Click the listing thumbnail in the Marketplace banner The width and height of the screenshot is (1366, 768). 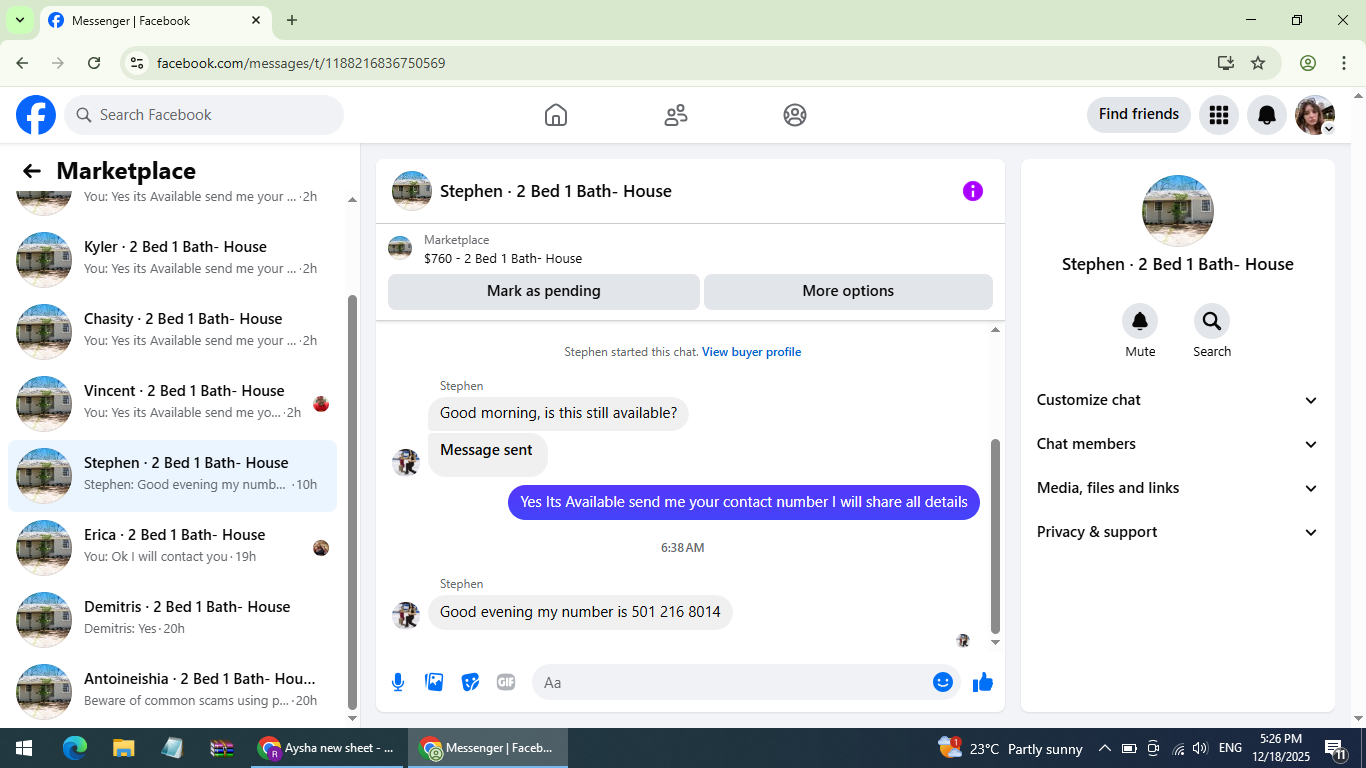point(400,248)
